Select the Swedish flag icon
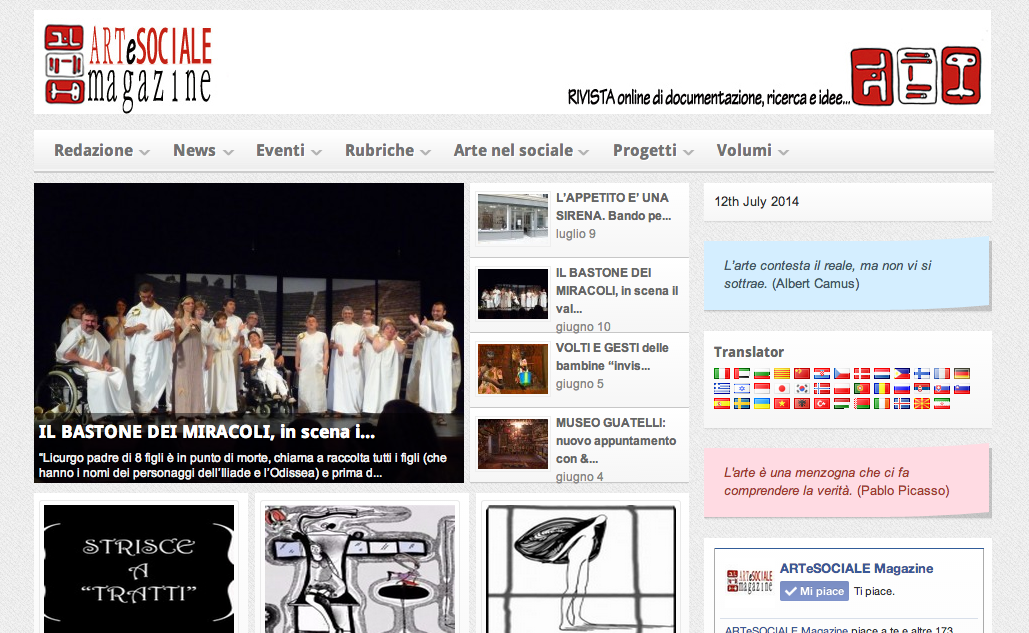The image size is (1029, 633). 742,403
